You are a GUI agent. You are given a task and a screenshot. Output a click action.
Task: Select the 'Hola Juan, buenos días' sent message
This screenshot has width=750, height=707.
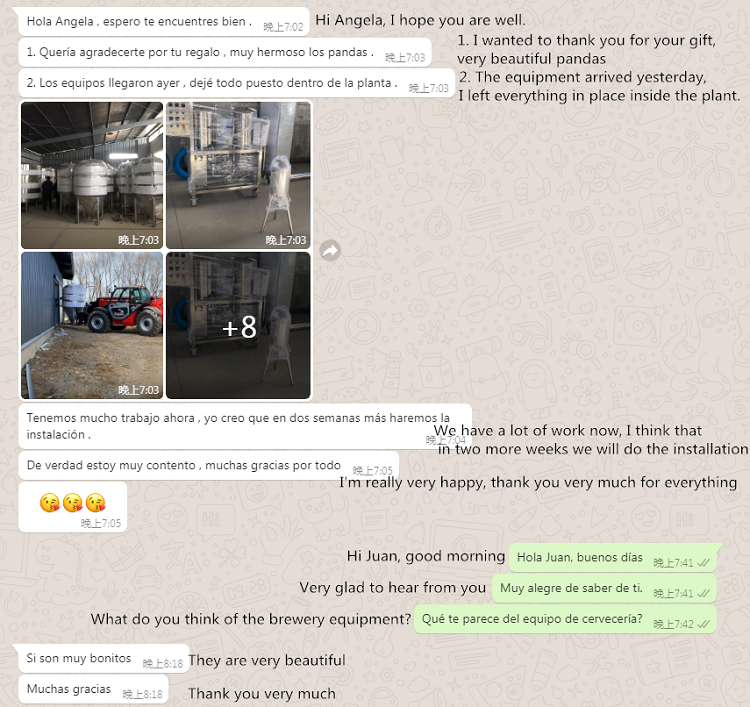tap(613, 558)
